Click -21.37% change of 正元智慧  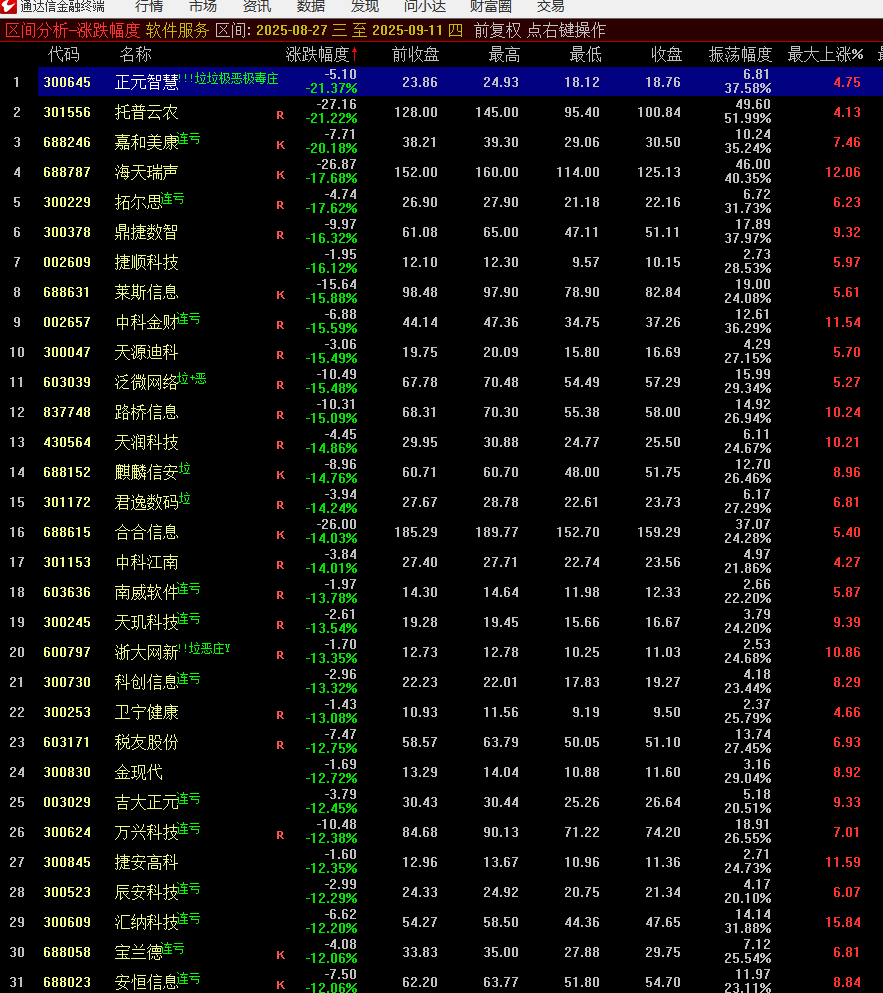pos(331,89)
